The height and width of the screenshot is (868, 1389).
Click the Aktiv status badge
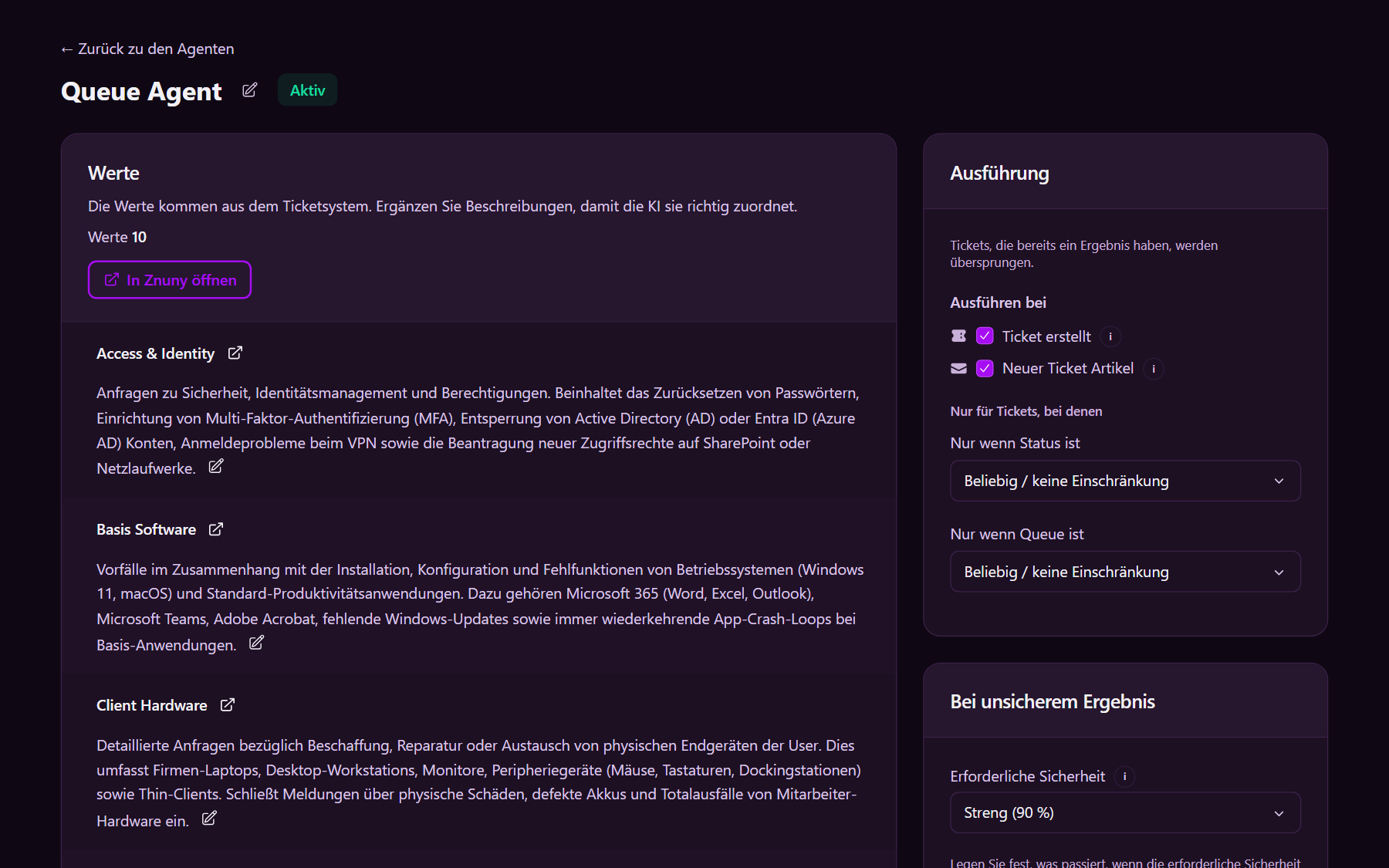coord(307,90)
